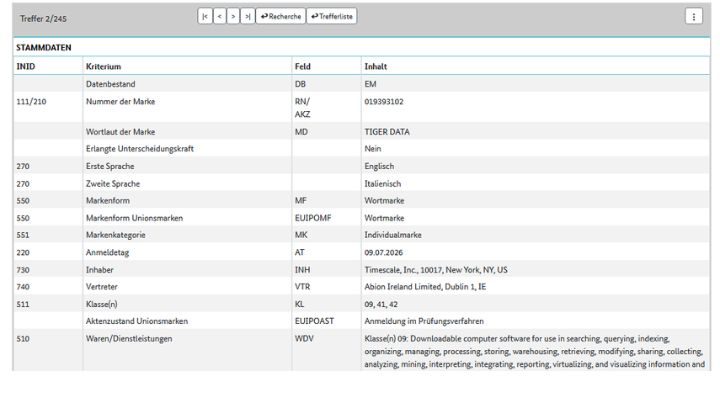Go to first hit with |< button
The width and height of the screenshot is (720, 400).
click(x=205, y=17)
